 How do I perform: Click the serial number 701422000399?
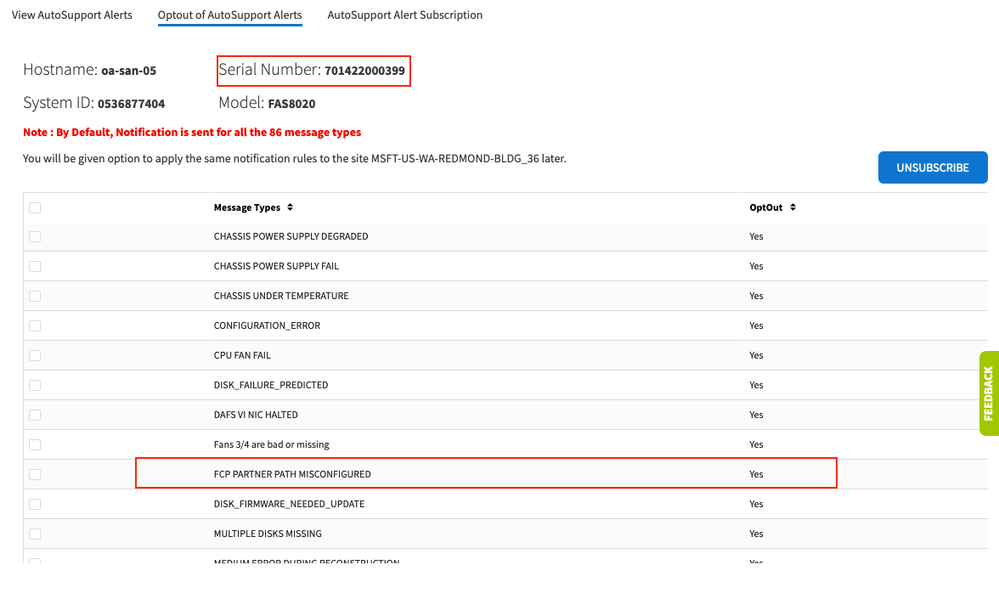(364, 71)
